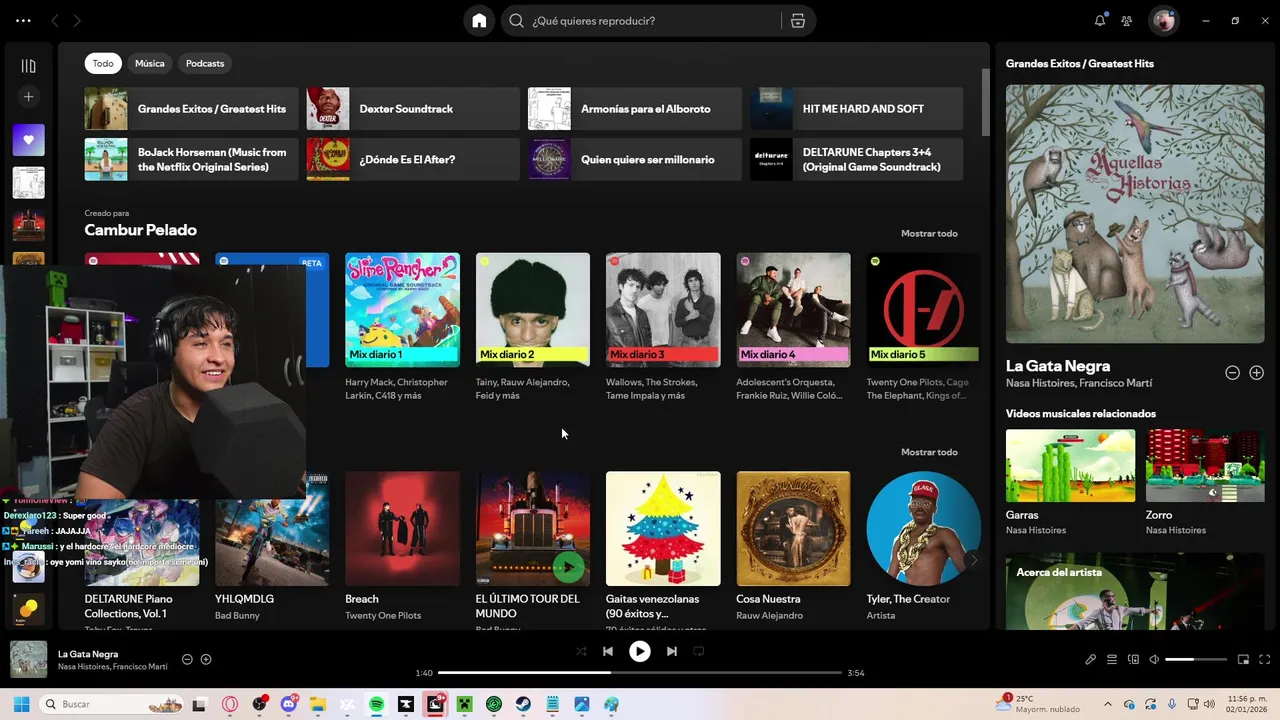Adjust the volume slider
Screen dimensions: 1280x720
click(x=1196, y=659)
